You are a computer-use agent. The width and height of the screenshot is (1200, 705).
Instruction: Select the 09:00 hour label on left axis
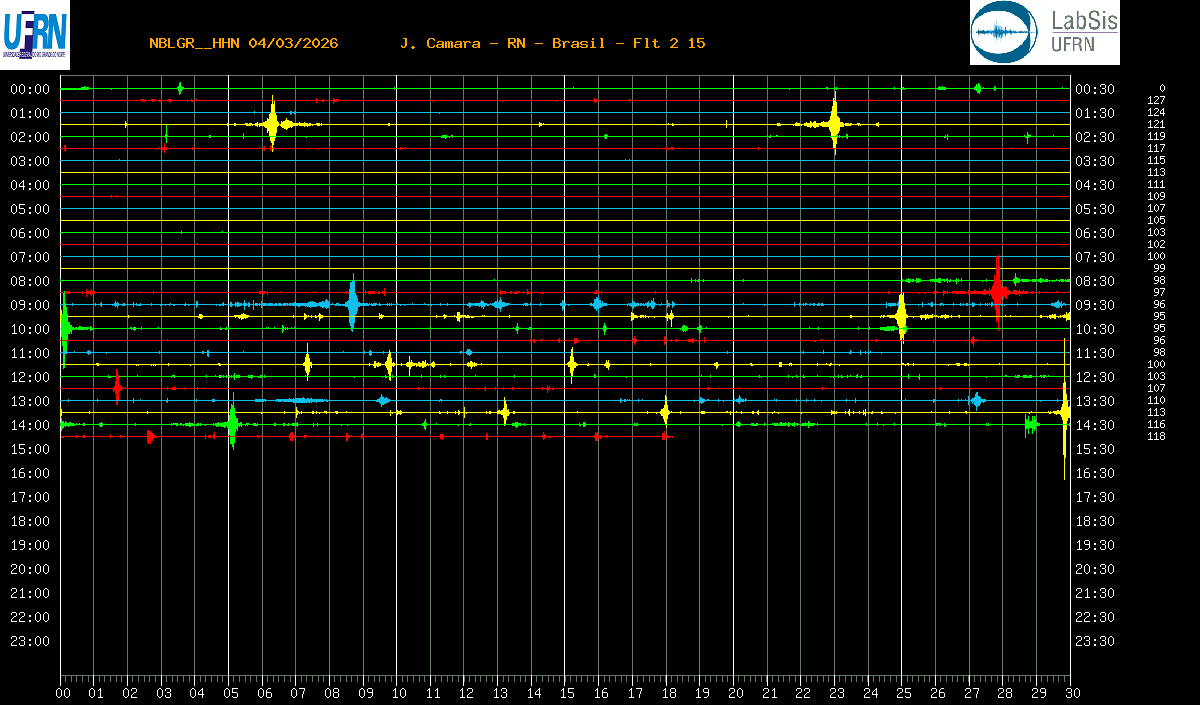(x=30, y=305)
